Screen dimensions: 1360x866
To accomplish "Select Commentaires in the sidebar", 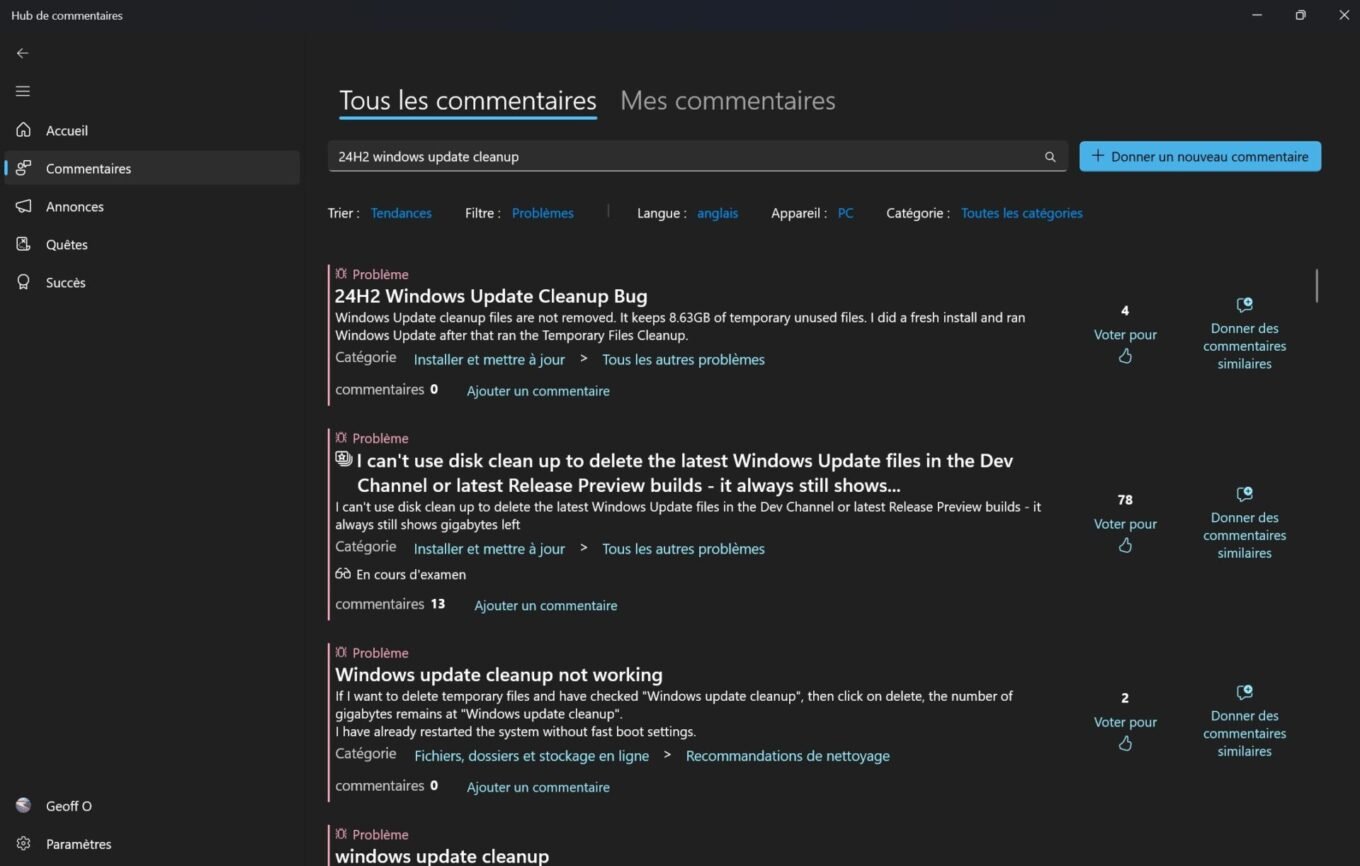I will (152, 168).
